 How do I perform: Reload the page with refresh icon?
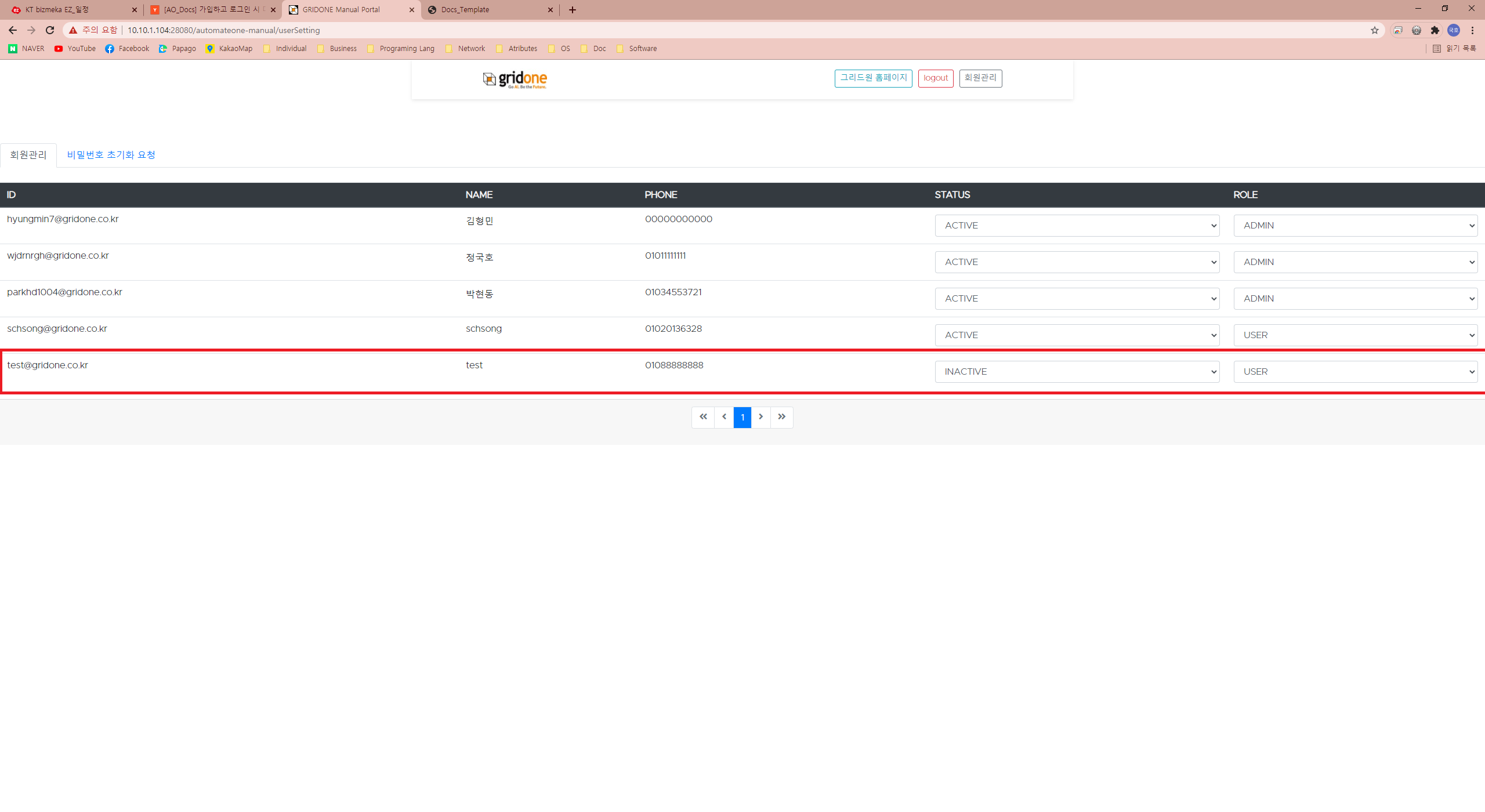tap(50, 30)
